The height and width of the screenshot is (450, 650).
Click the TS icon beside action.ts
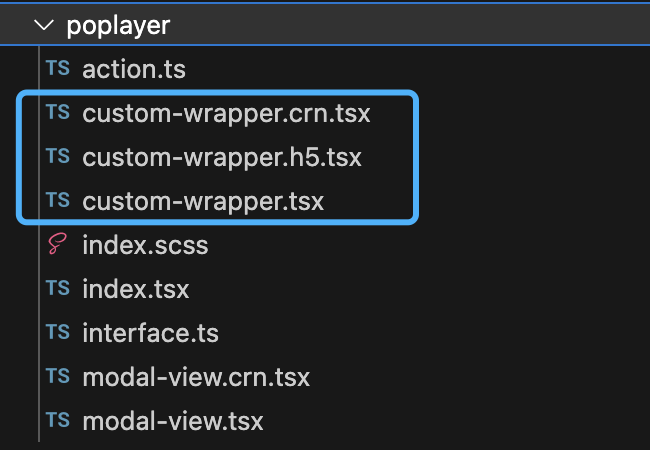coord(58,70)
